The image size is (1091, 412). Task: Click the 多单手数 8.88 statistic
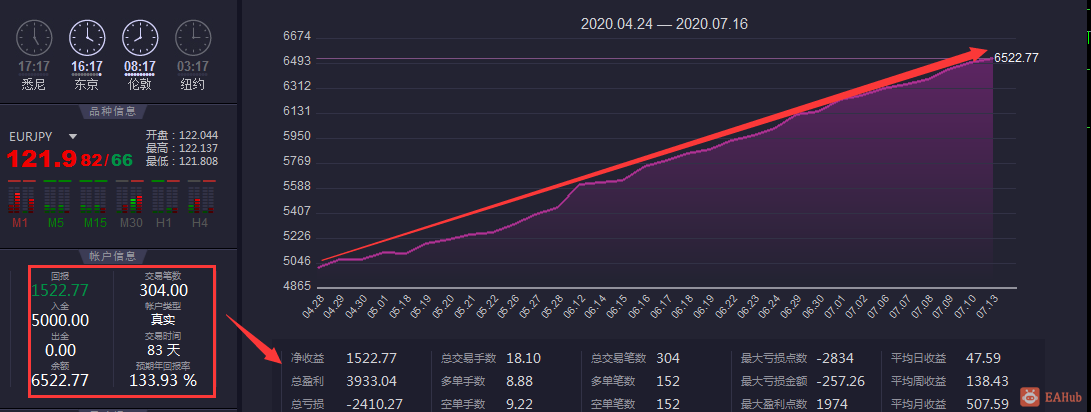point(488,381)
